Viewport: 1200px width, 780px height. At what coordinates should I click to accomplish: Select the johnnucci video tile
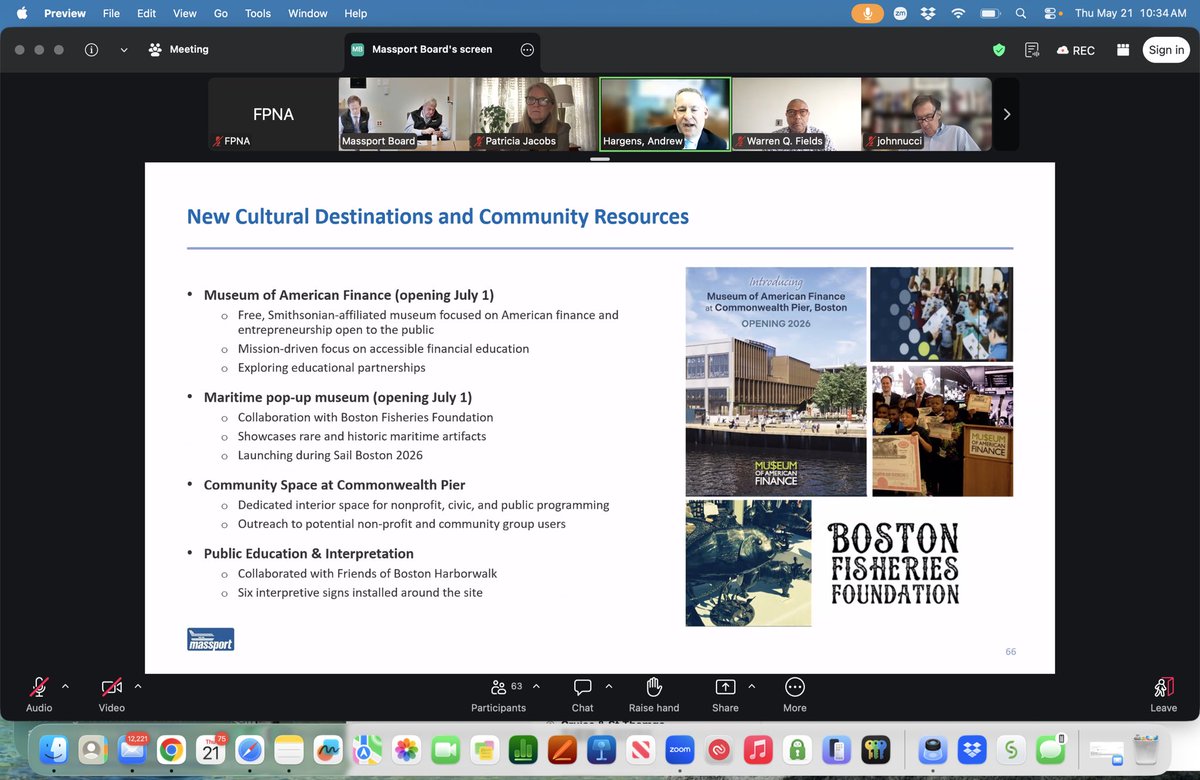pyautogui.click(x=927, y=114)
